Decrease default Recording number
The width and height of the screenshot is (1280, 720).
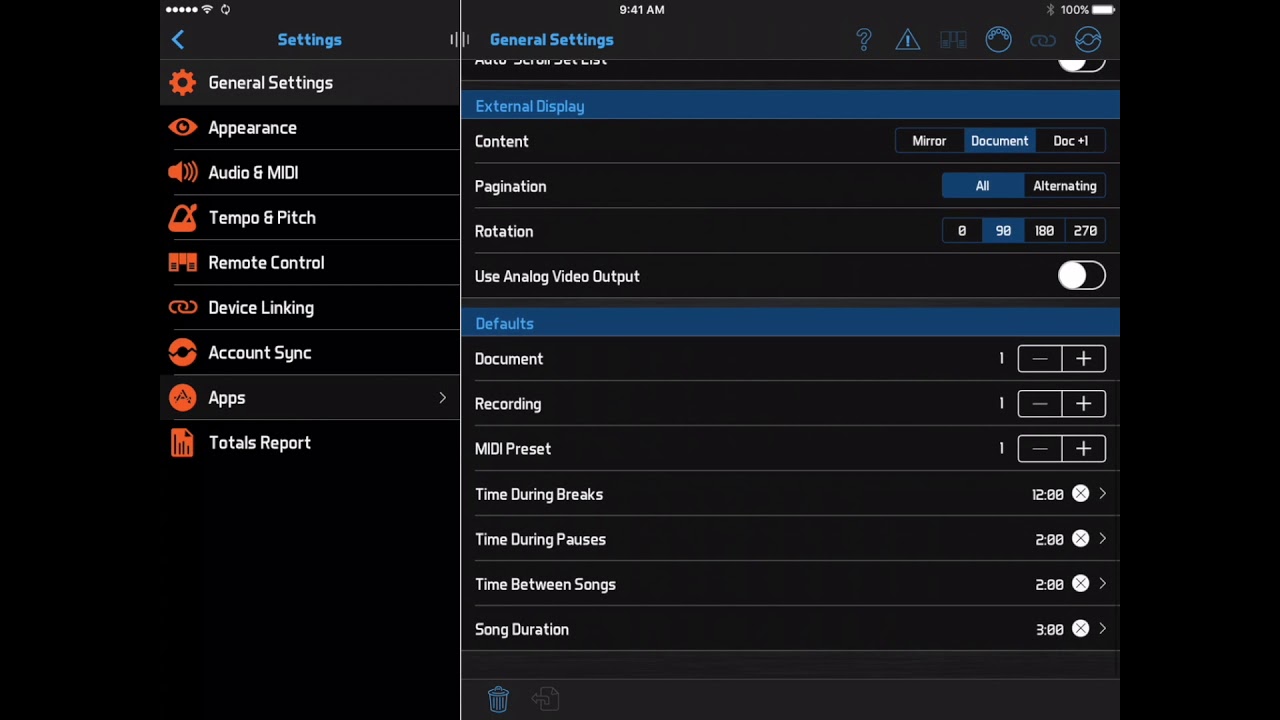(1040, 404)
